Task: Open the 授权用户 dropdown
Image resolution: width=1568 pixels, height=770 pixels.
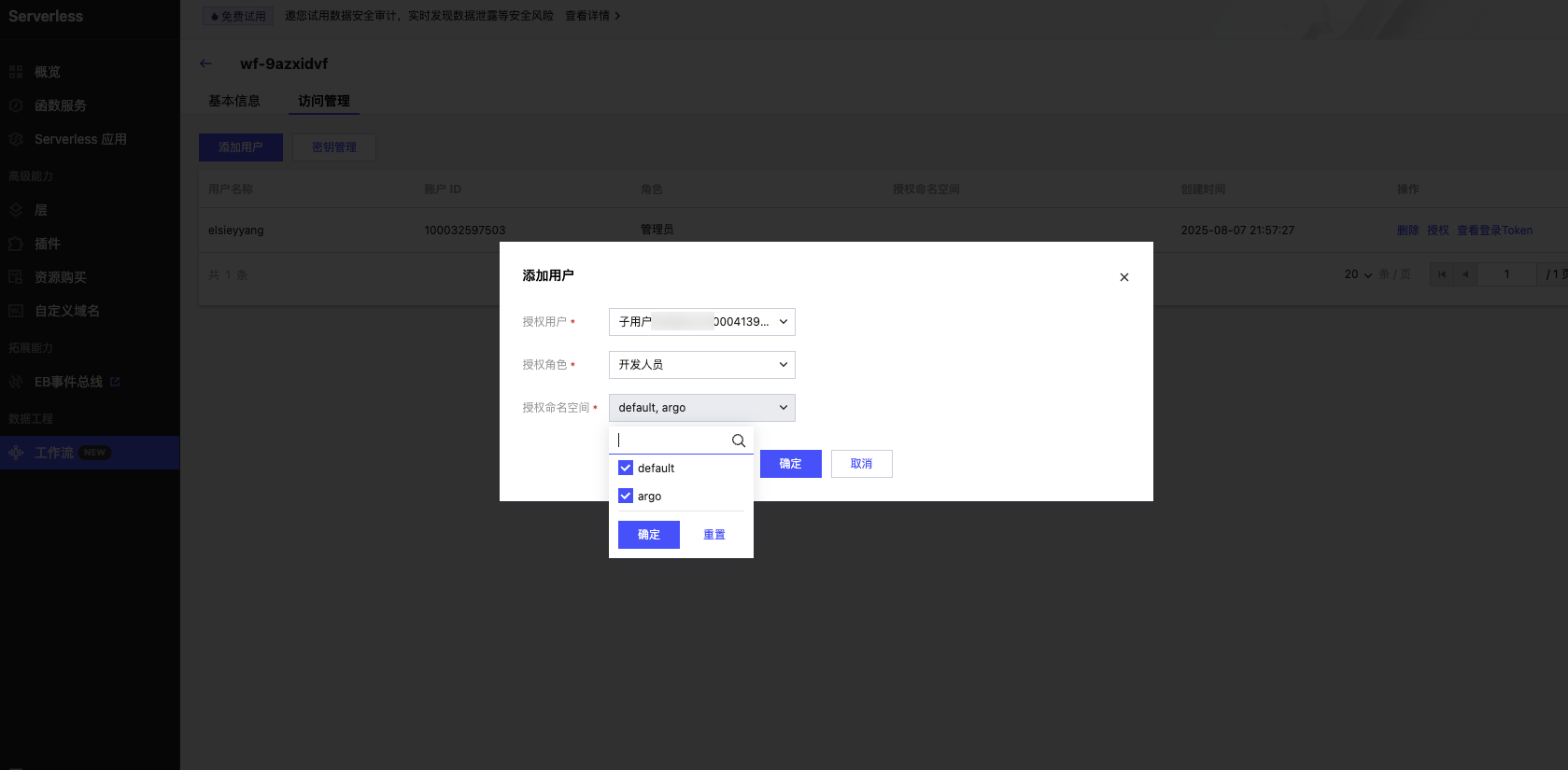Action: click(702, 322)
